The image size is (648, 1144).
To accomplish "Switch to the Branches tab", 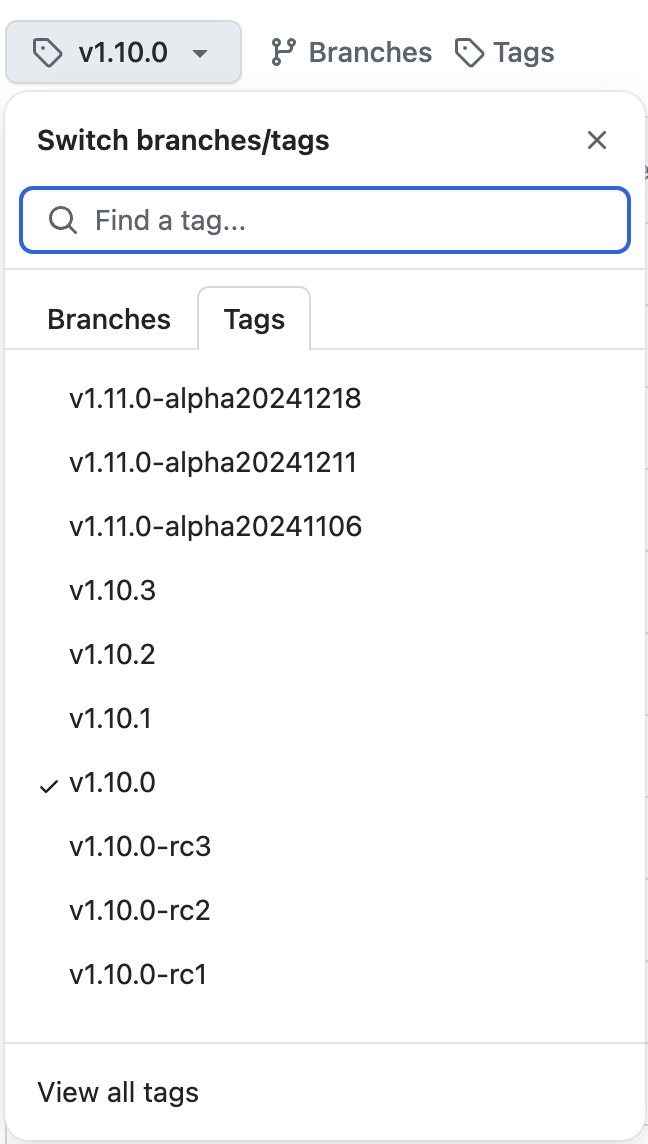I will pos(109,320).
